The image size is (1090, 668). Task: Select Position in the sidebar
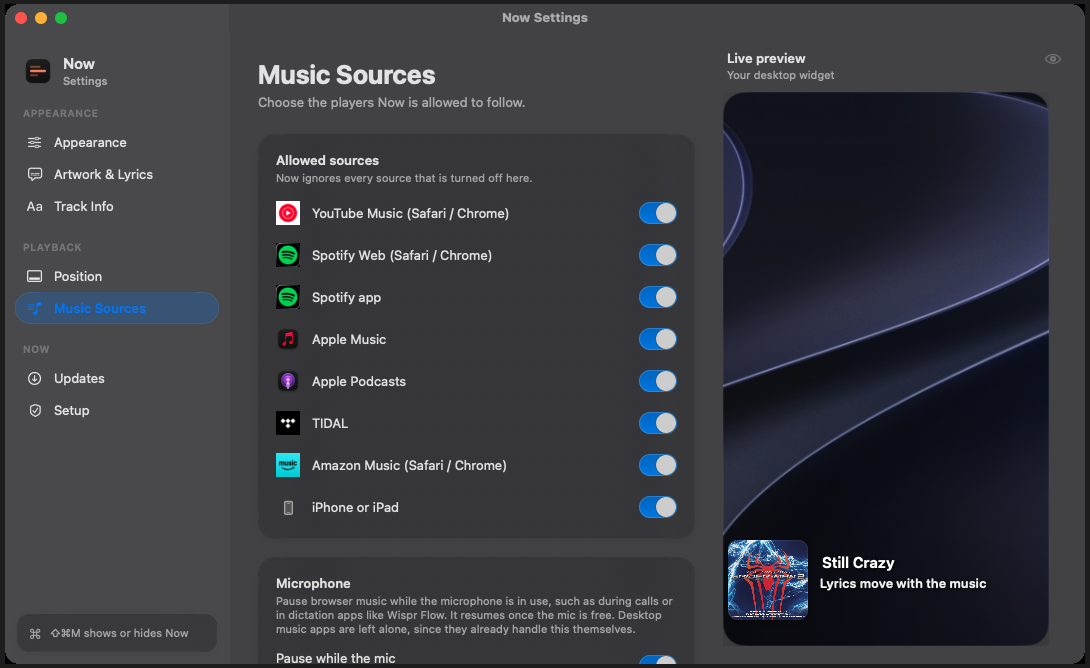click(117, 277)
